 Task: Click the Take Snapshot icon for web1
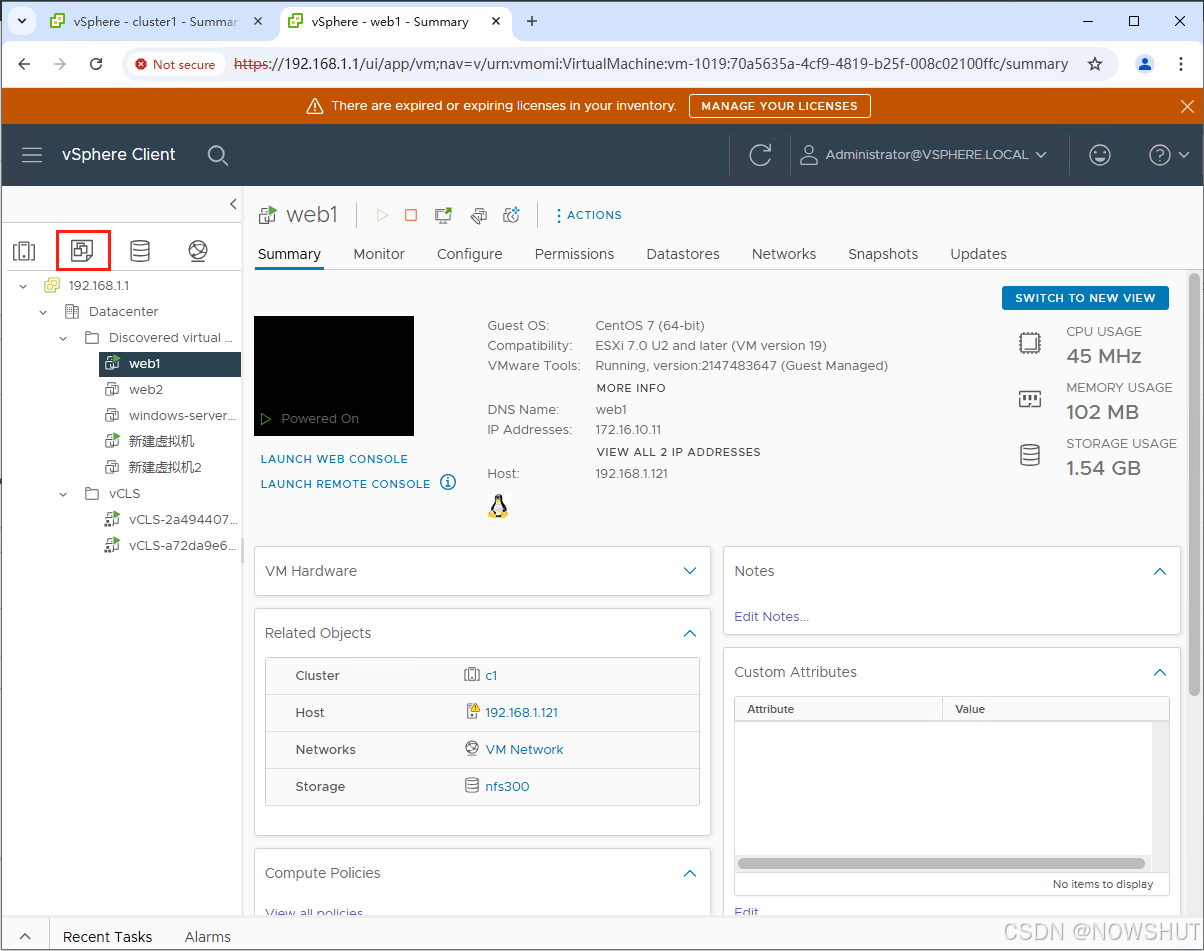click(511, 215)
